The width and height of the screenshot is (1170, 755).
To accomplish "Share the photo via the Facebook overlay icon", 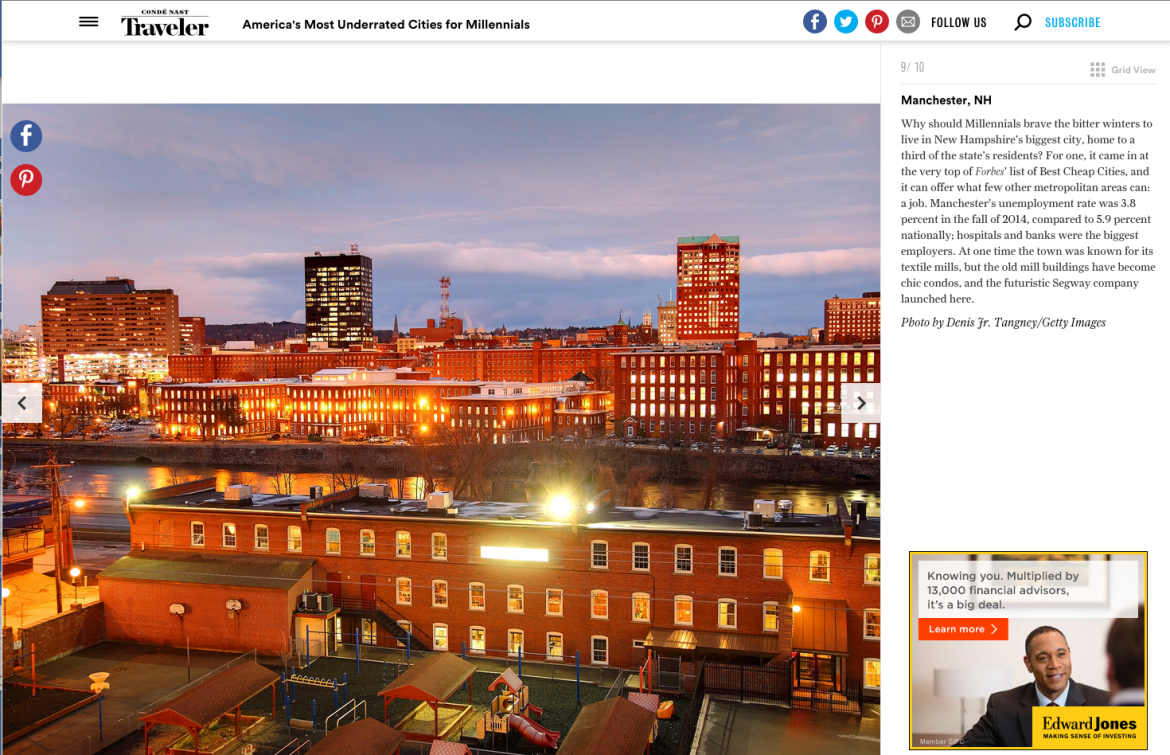I will 25,136.
